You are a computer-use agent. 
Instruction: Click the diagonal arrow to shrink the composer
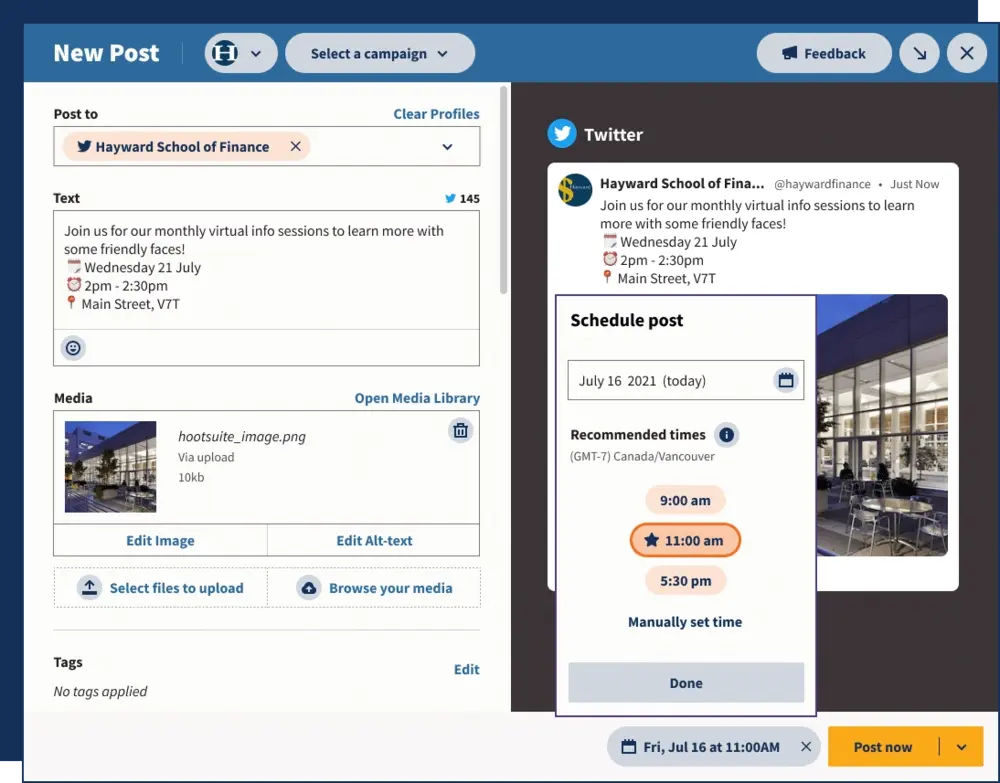[919, 53]
